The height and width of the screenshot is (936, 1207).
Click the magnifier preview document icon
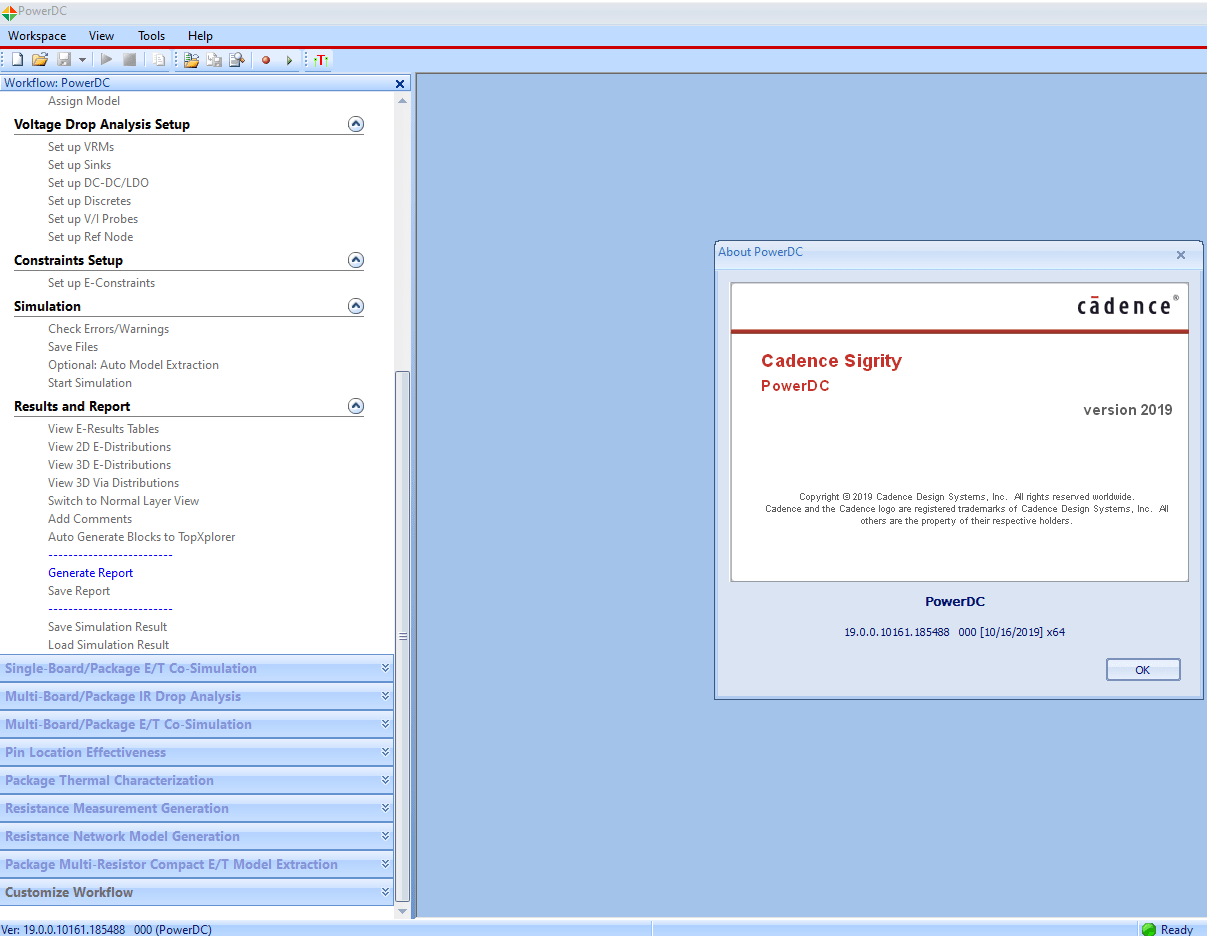[237, 60]
